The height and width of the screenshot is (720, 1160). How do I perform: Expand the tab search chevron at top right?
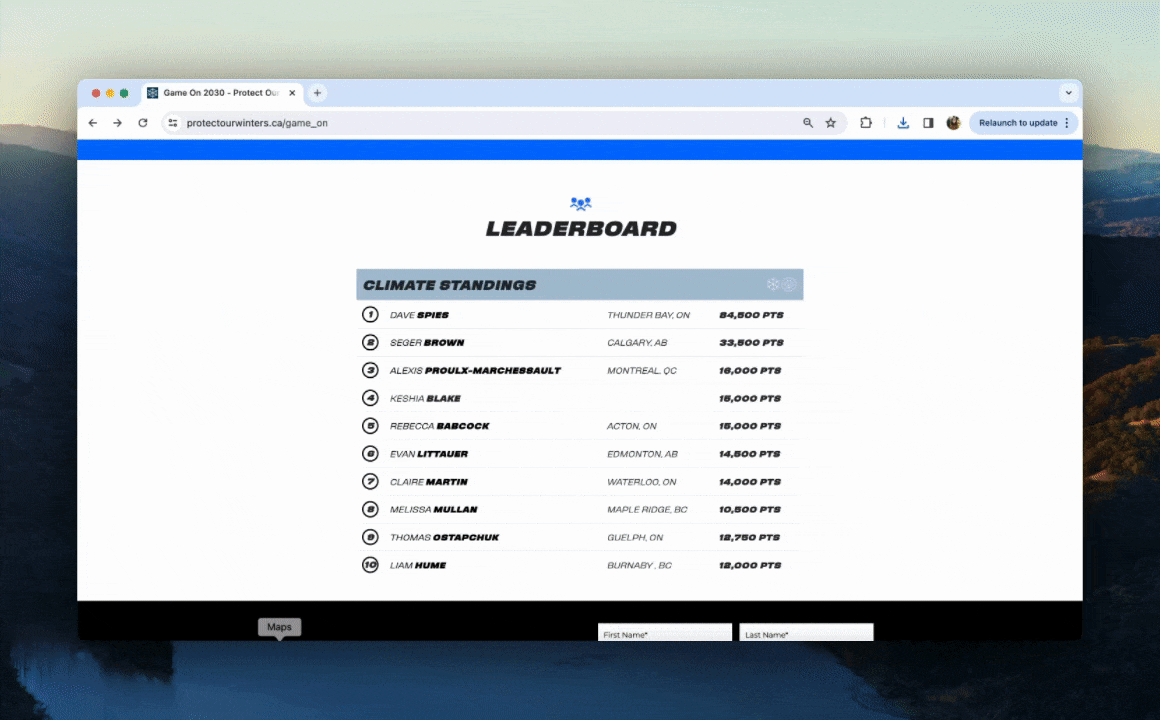click(1068, 93)
